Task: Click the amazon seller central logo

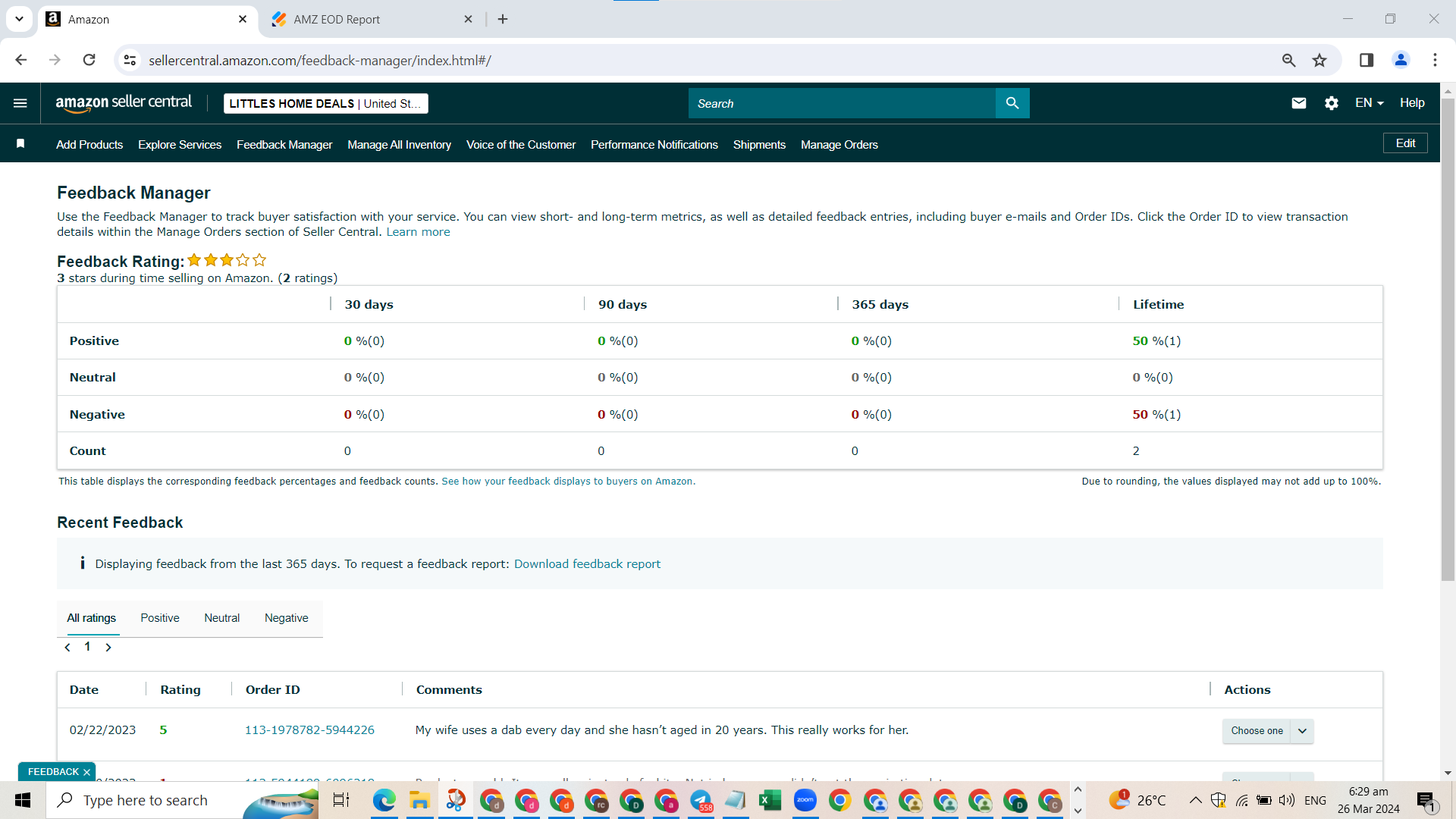Action: [x=124, y=103]
